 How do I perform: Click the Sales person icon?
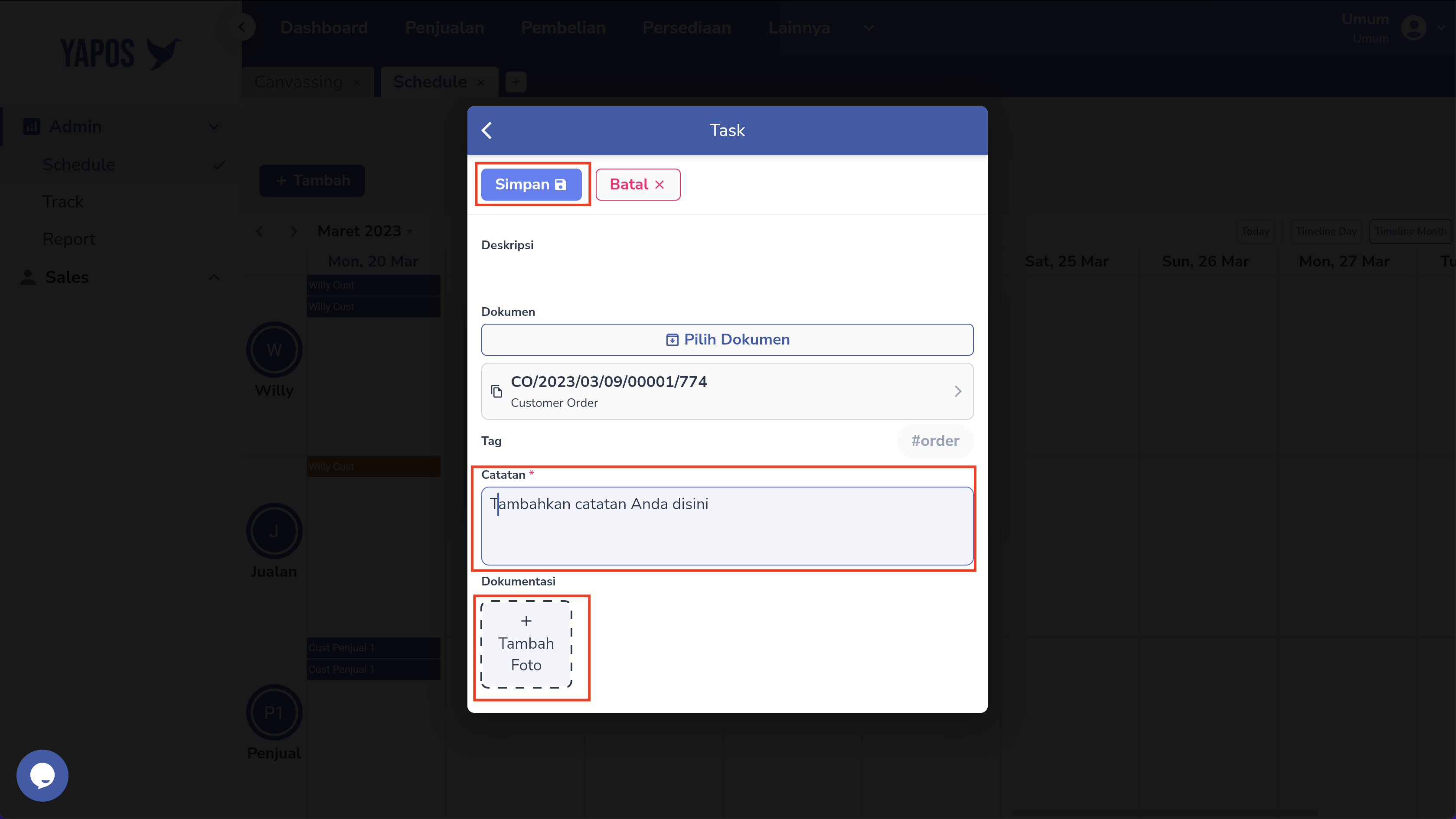[x=28, y=277]
